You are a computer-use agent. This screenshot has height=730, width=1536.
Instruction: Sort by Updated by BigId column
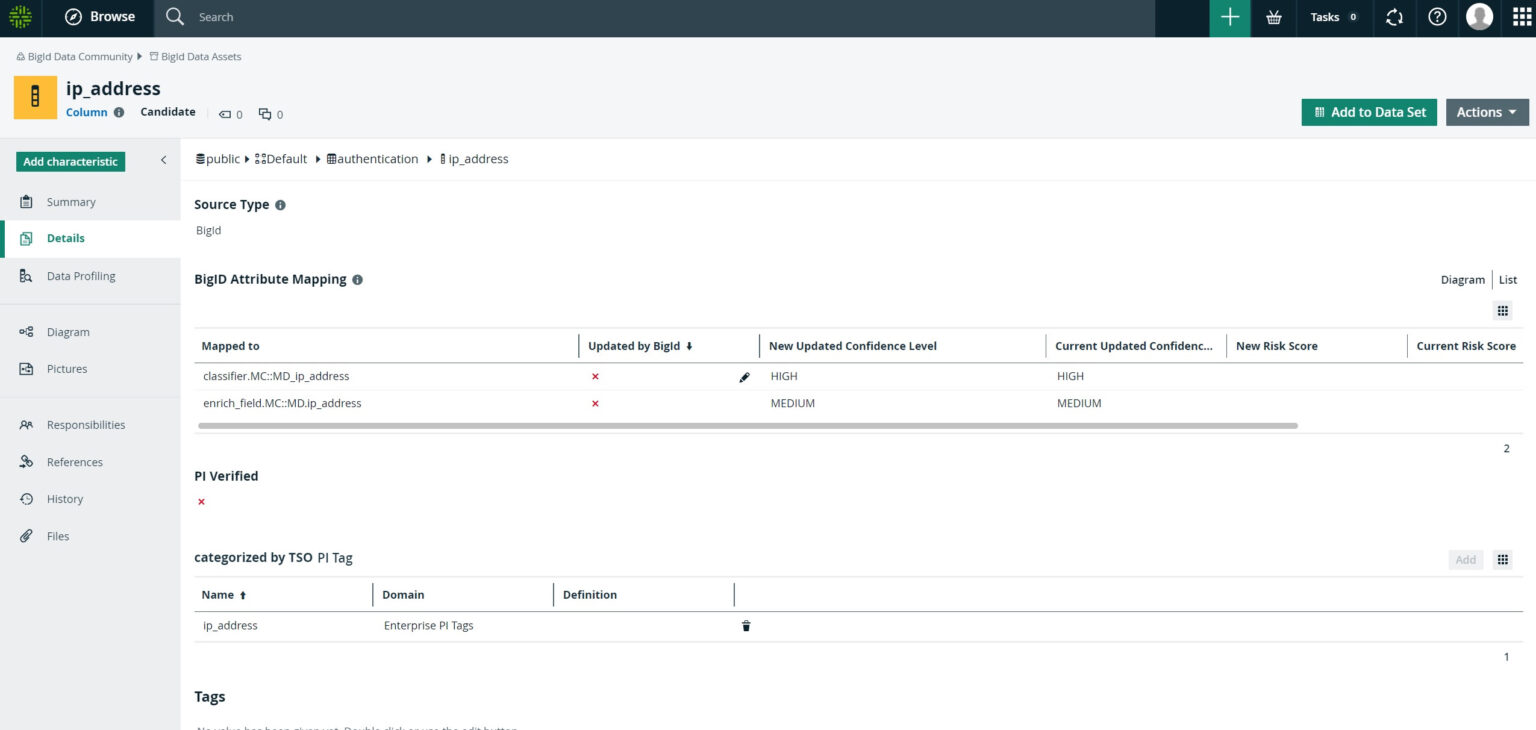pyautogui.click(x=640, y=346)
